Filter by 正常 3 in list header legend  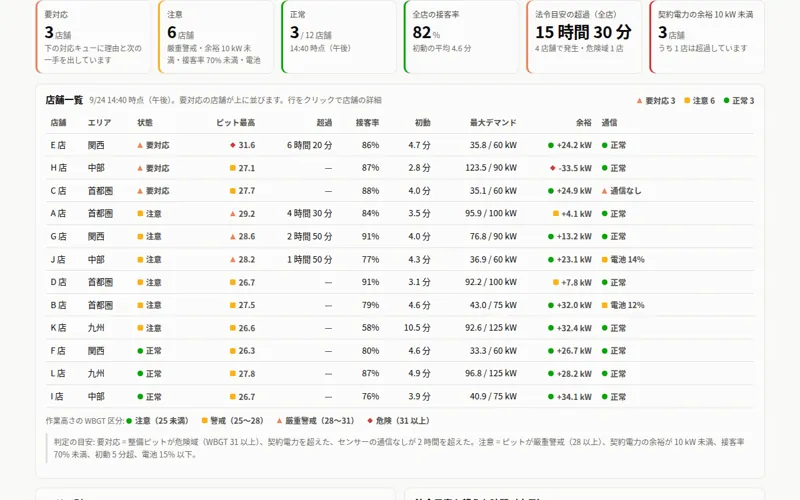click(x=739, y=101)
